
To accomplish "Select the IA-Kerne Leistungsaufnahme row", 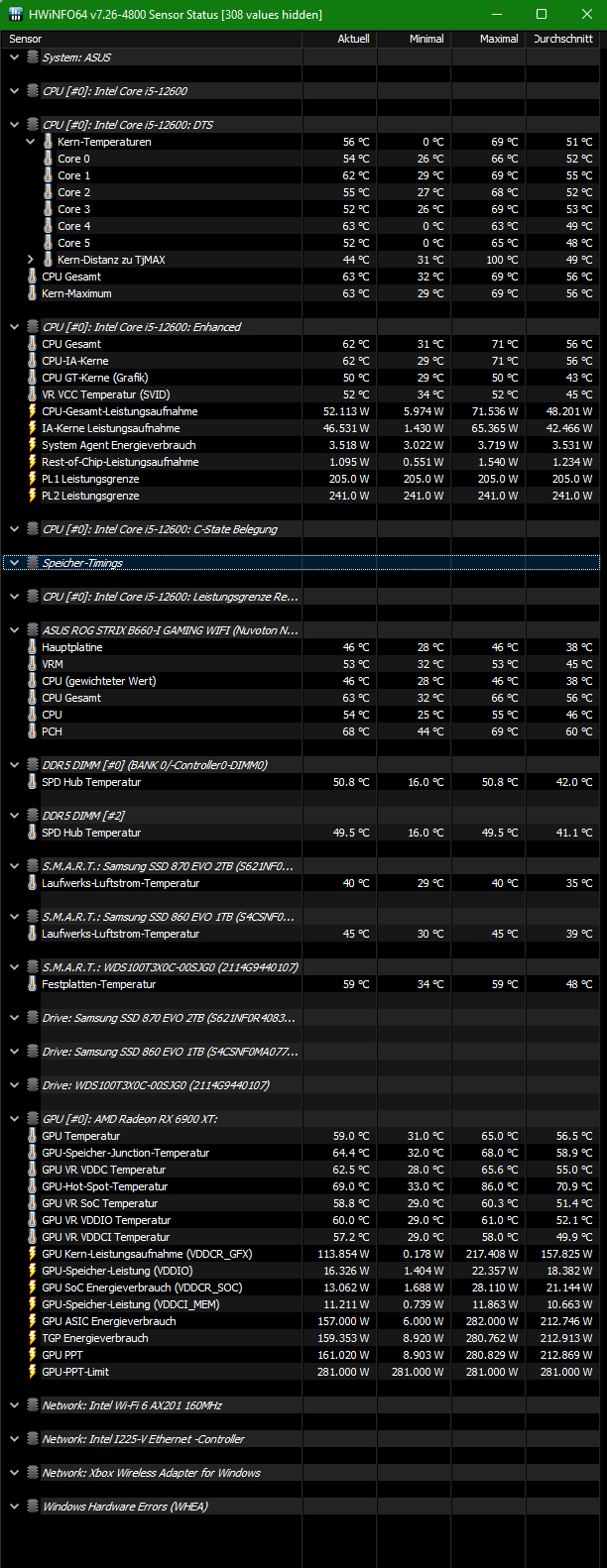I will pyautogui.click(x=302, y=428).
